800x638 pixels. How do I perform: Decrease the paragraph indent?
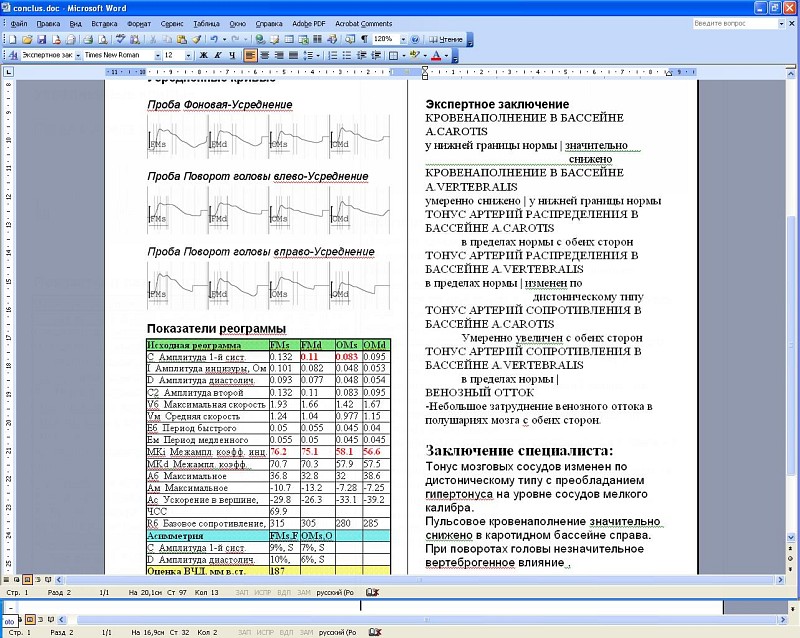click(362, 55)
